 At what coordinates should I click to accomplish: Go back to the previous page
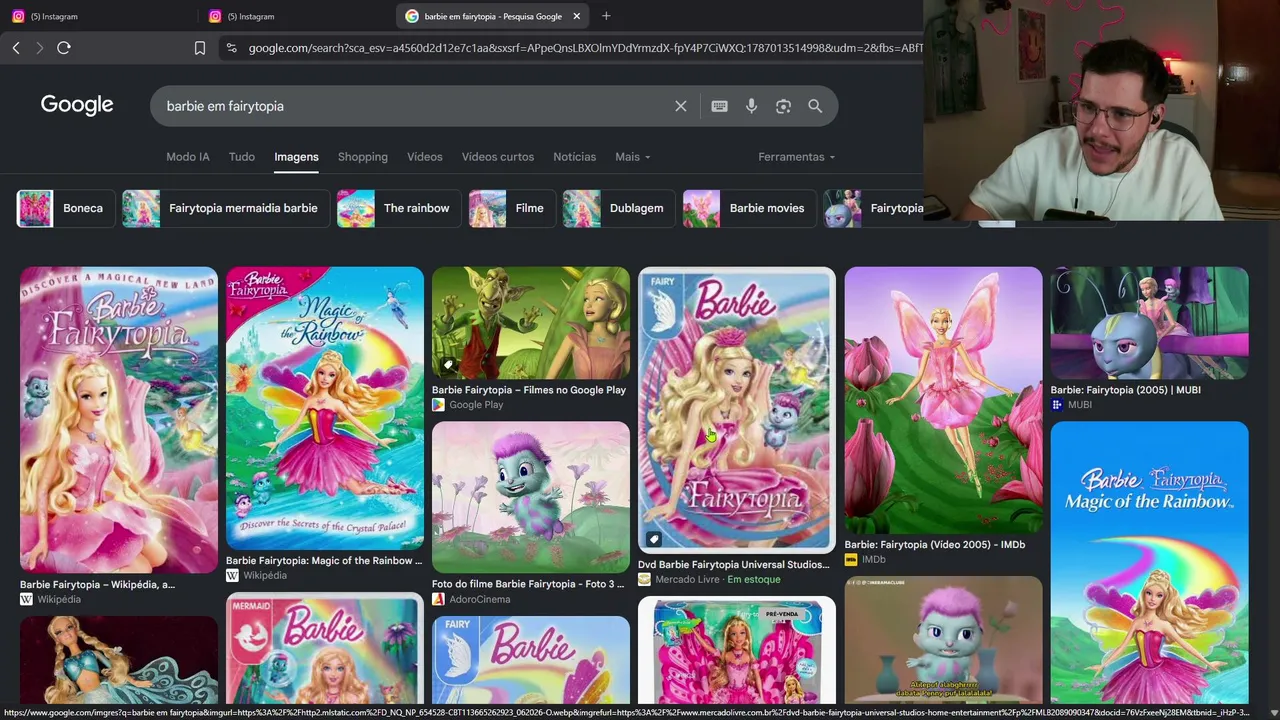16,48
